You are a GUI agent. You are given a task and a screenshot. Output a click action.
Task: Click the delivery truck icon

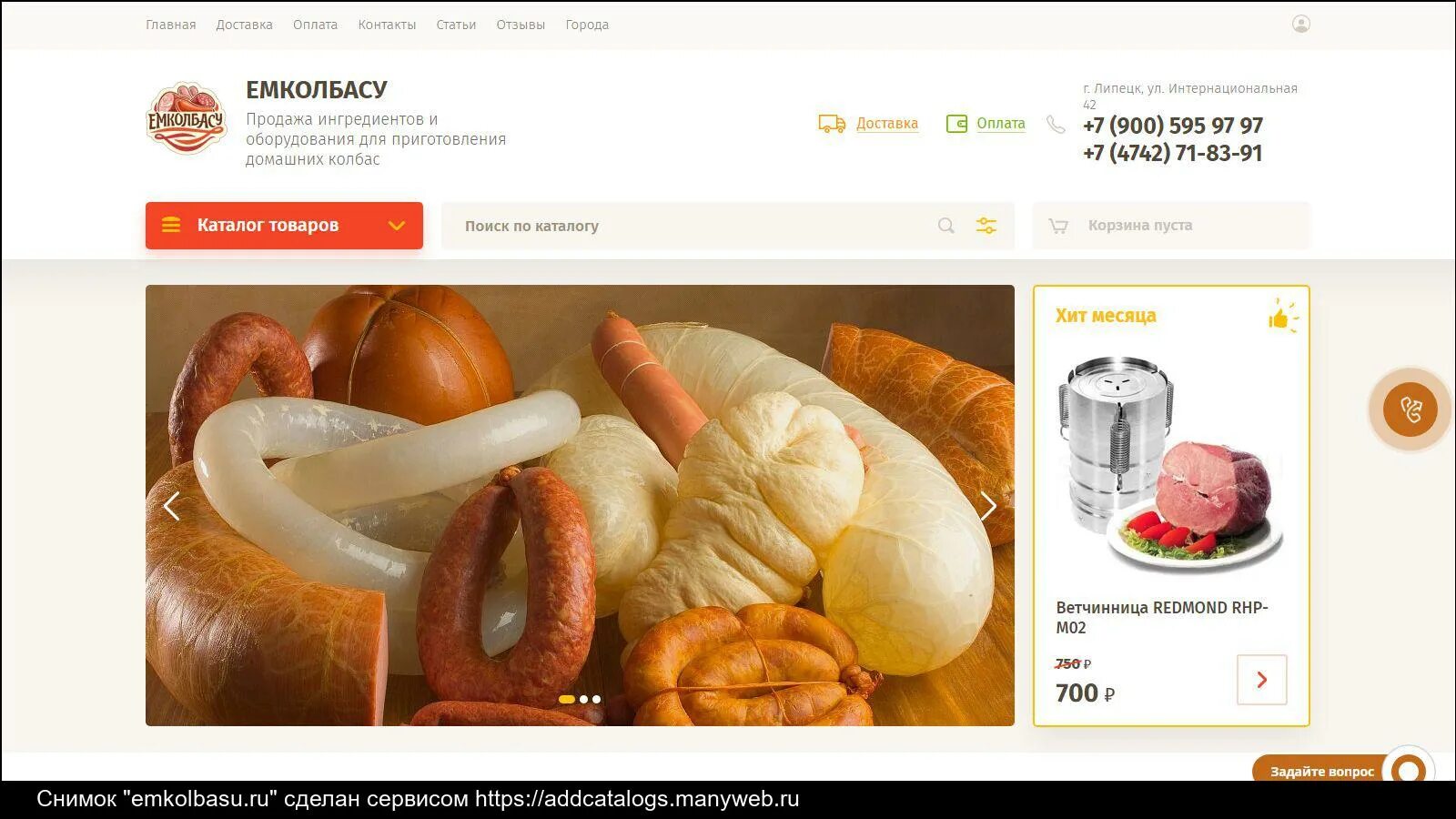(832, 124)
